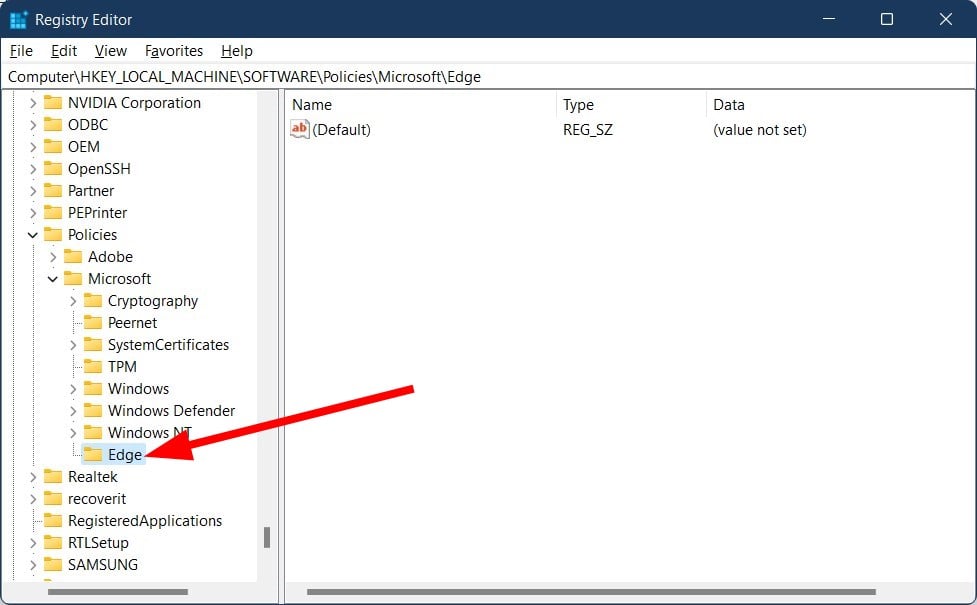Image resolution: width=977 pixels, height=605 pixels.
Task: Collapse the Microsoft key
Action: 53,279
